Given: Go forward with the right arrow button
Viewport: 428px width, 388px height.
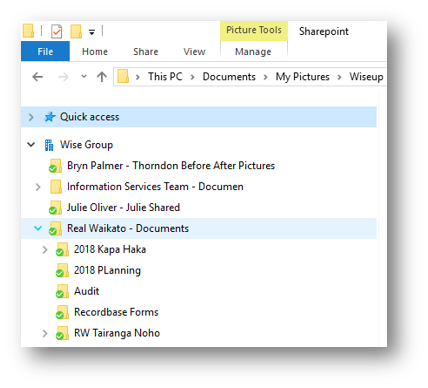Looking at the screenshot, I should (63, 77).
